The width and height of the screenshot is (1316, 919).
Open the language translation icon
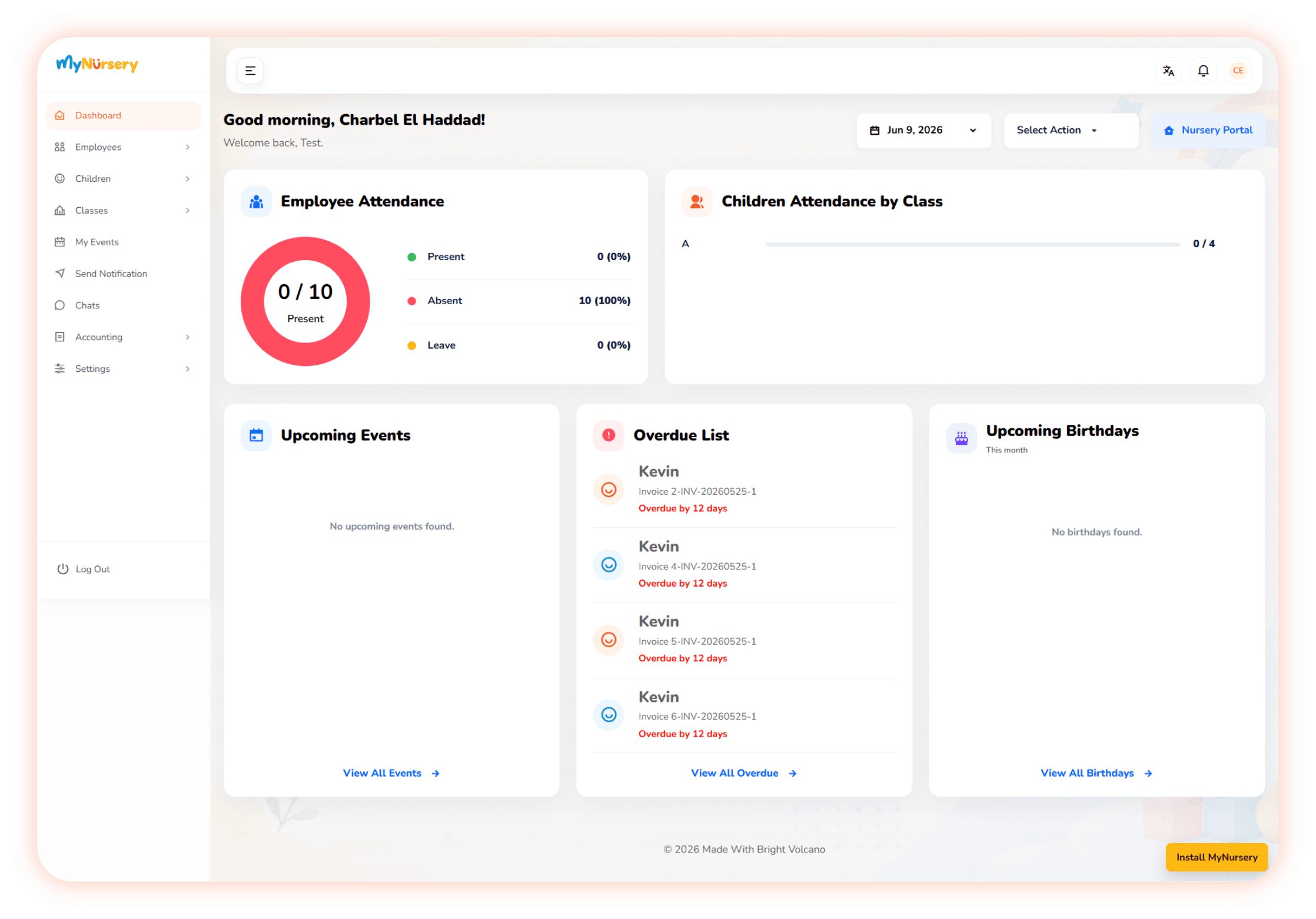pos(1168,71)
